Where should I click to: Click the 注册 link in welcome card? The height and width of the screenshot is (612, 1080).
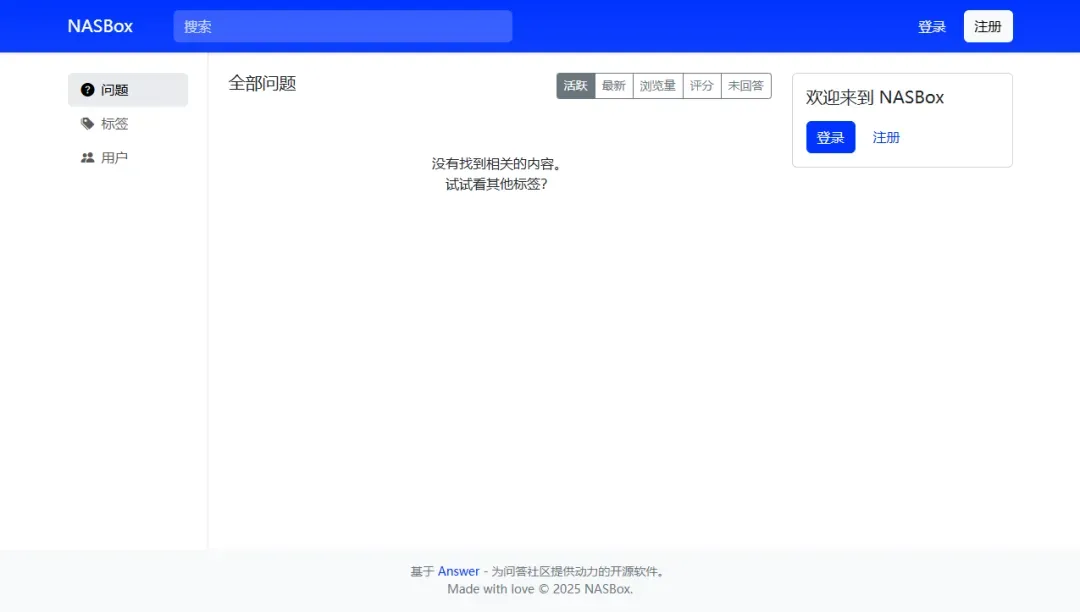point(886,137)
